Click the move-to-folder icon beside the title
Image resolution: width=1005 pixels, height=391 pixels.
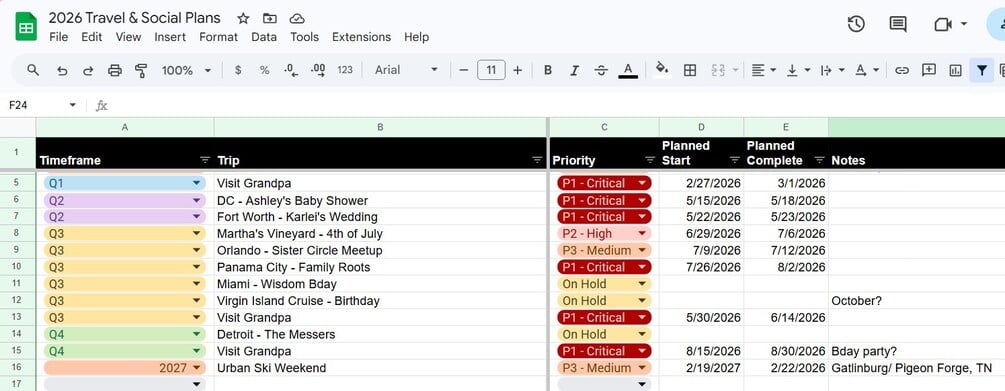(x=270, y=19)
